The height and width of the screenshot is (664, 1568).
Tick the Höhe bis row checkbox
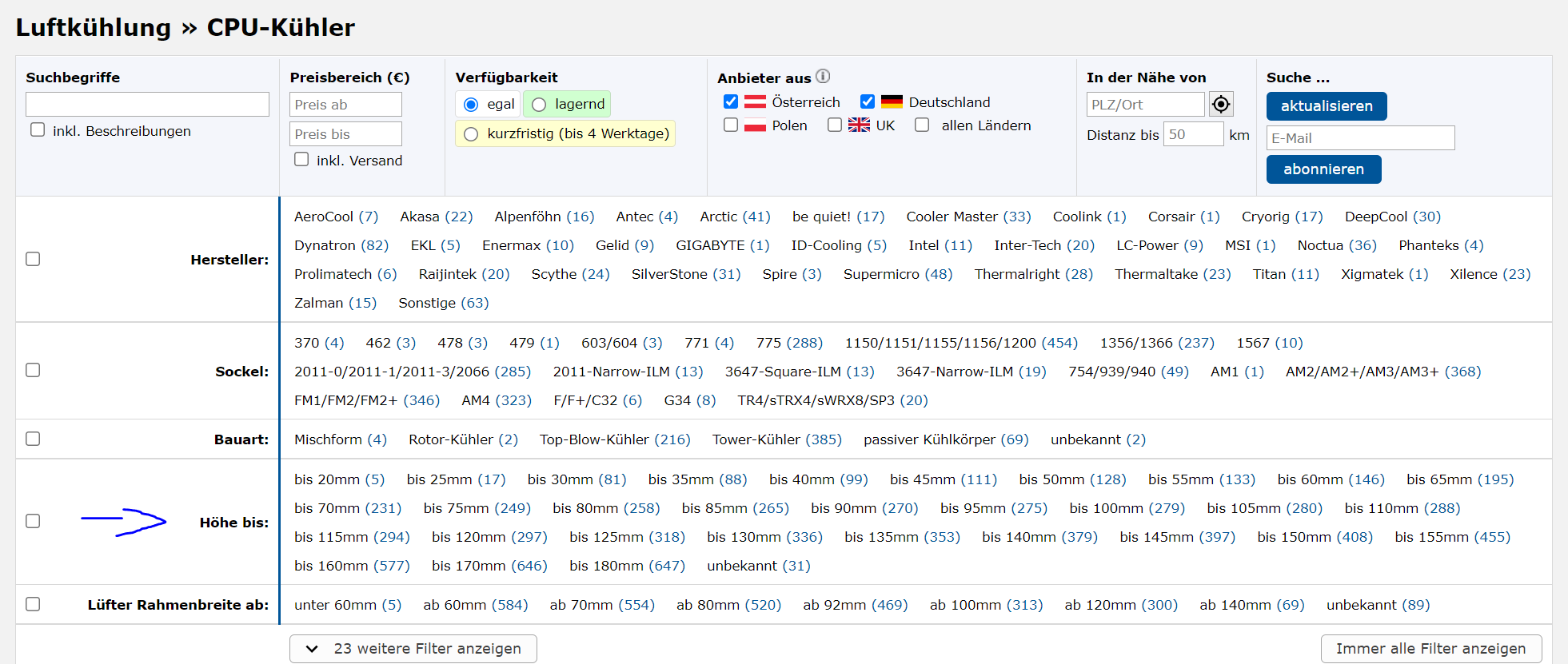[33, 521]
